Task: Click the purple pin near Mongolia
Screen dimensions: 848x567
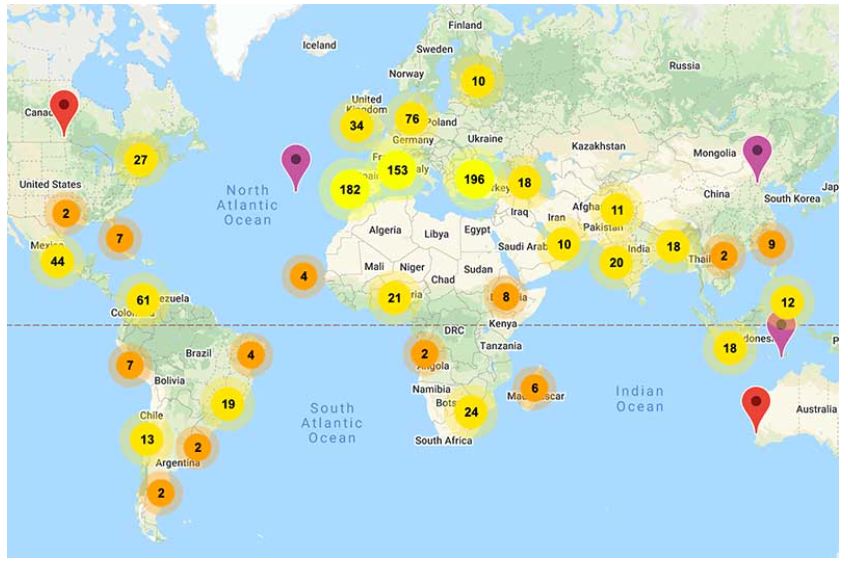Action: point(757,153)
